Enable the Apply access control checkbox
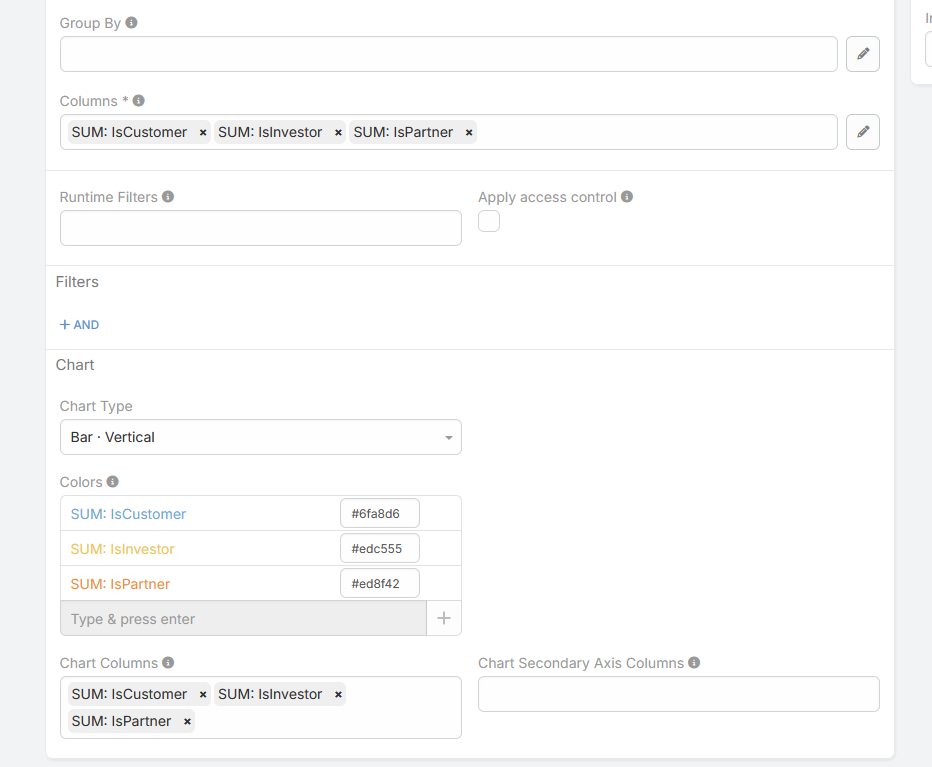 (x=489, y=222)
